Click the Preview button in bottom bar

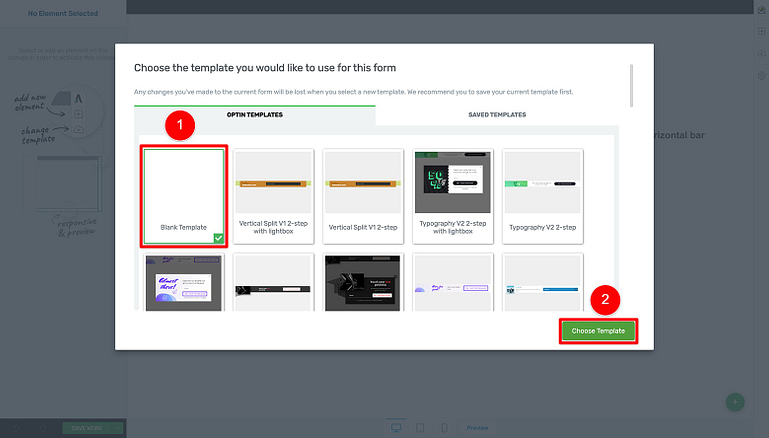pyautogui.click(x=477, y=428)
